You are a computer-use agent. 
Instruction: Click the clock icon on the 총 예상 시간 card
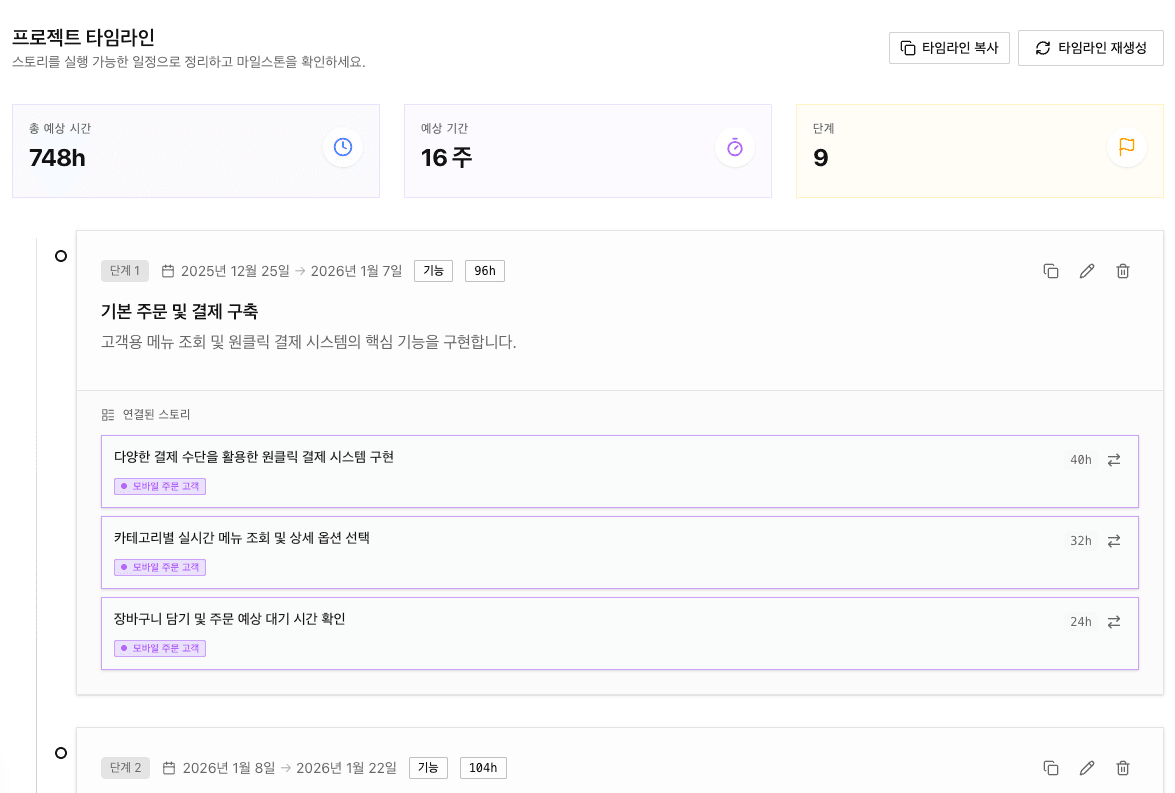tap(342, 147)
